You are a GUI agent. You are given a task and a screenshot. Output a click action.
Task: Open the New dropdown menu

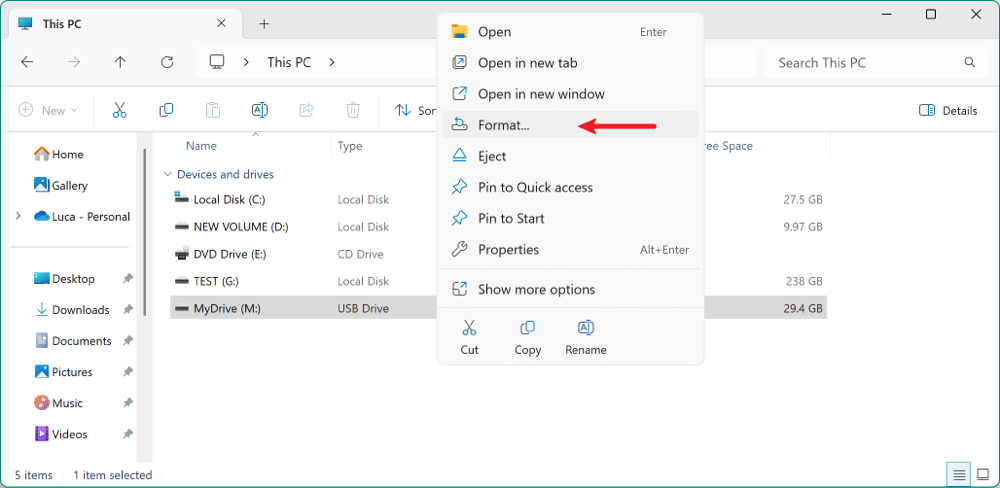(48, 110)
